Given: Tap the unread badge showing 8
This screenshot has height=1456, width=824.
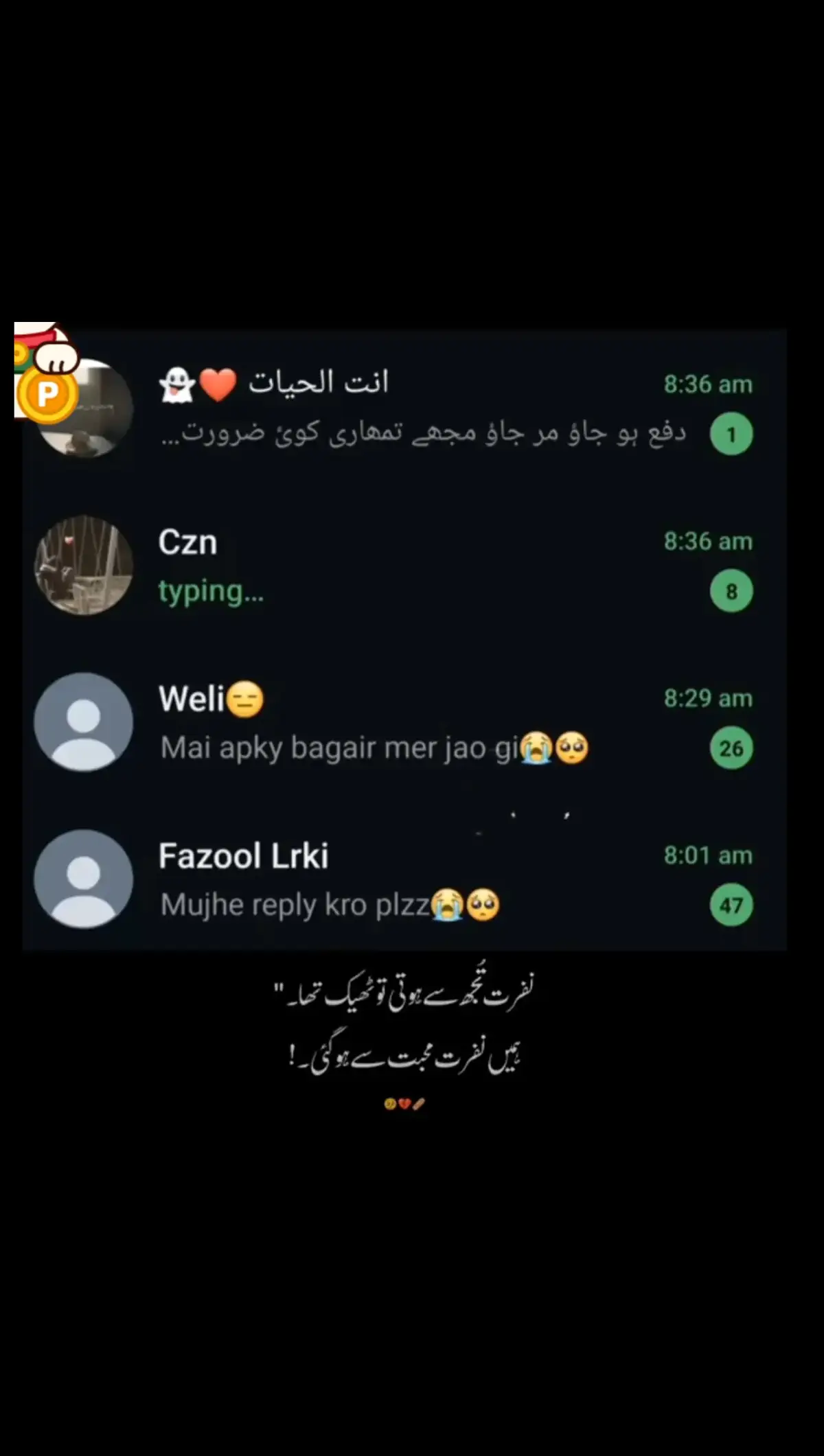Looking at the screenshot, I should (x=731, y=591).
